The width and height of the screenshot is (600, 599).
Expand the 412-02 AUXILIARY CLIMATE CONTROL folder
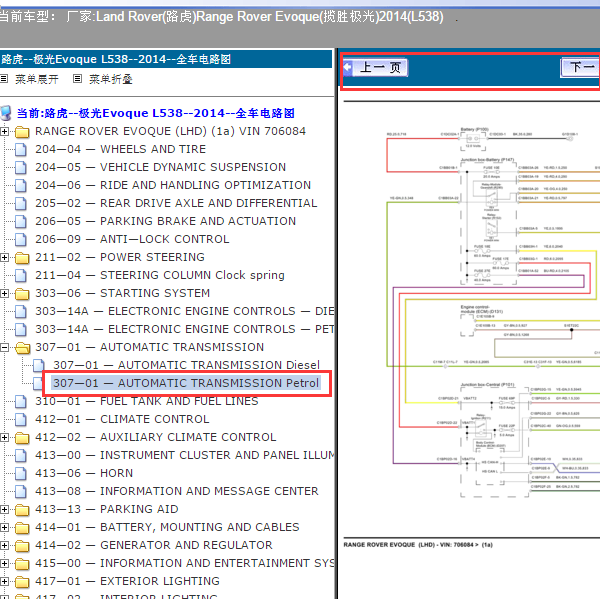tap(4, 437)
